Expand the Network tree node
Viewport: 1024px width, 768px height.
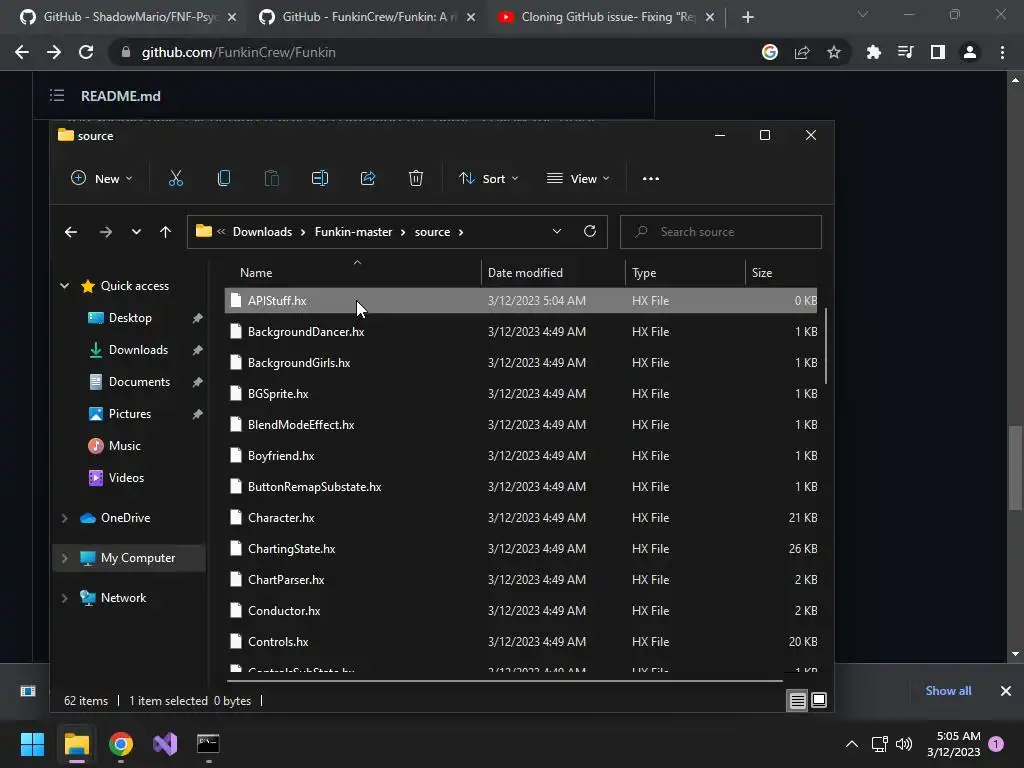(65, 598)
